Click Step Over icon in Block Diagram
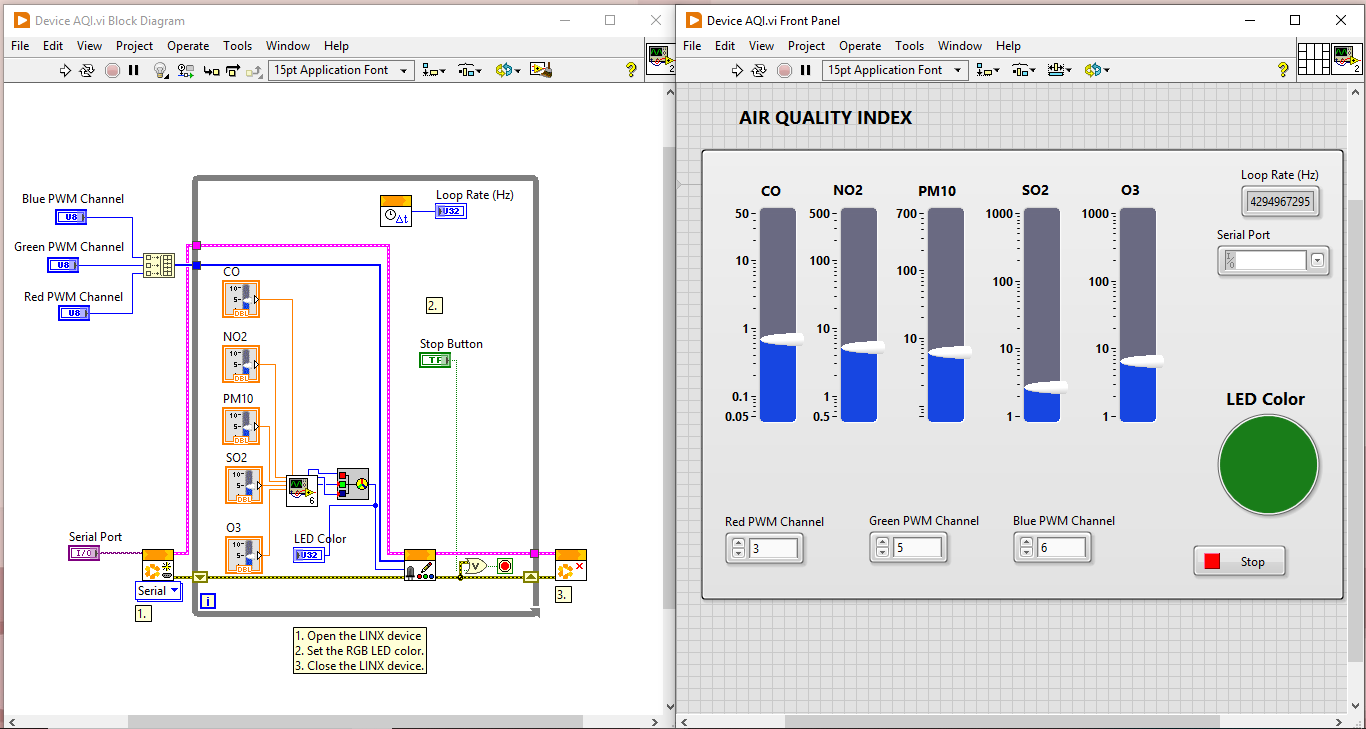 coord(233,70)
